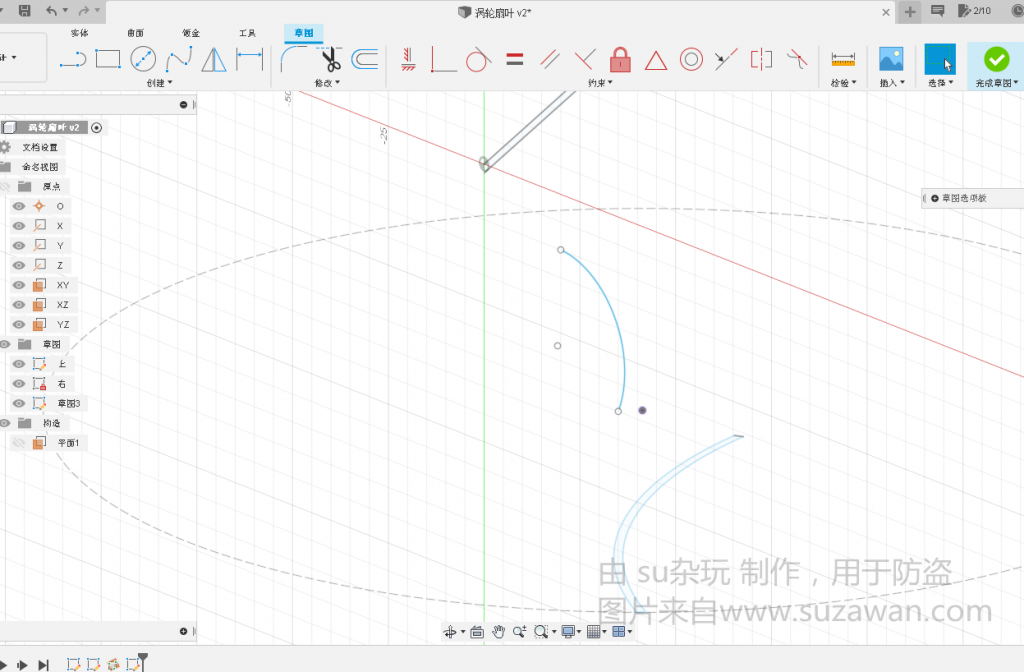Apply Collinear constraint
Screen dimensions: 1024x672
[x=726, y=59]
